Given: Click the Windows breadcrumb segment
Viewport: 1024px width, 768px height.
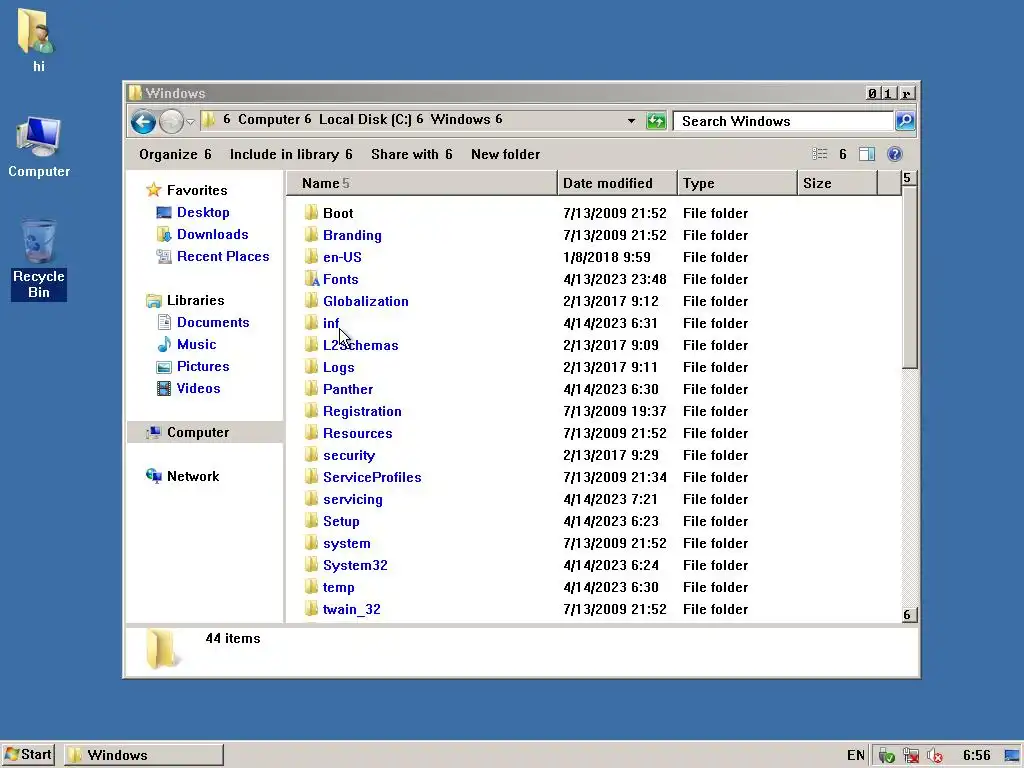Looking at the screenshot, I should (460, 120).
